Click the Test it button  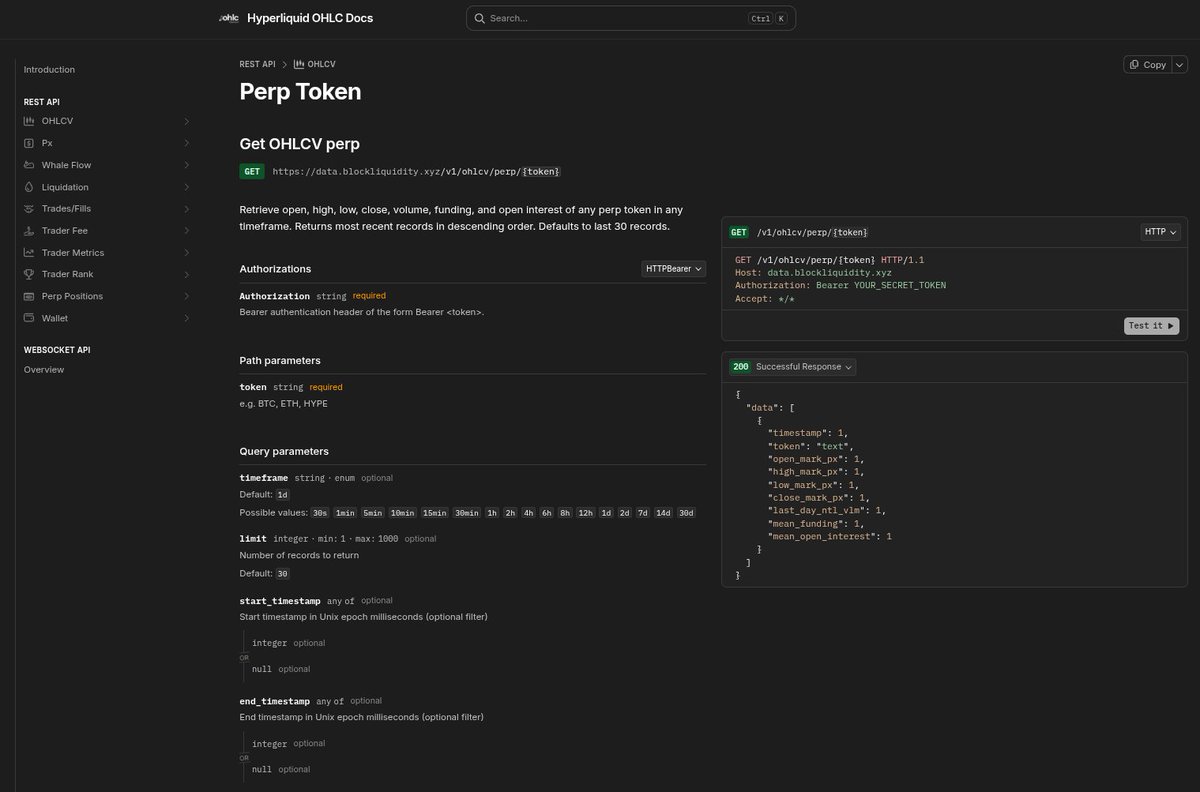click(x=1152, y=326)
